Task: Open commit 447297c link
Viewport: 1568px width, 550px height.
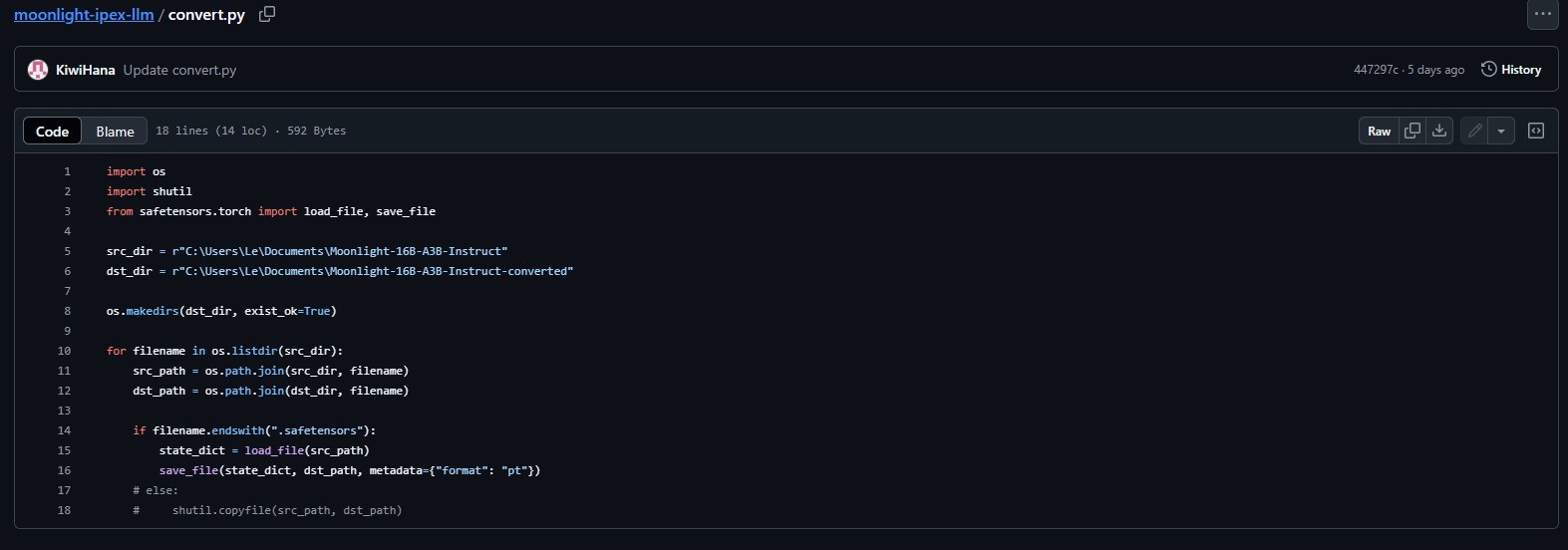Action: point(1376,70)
